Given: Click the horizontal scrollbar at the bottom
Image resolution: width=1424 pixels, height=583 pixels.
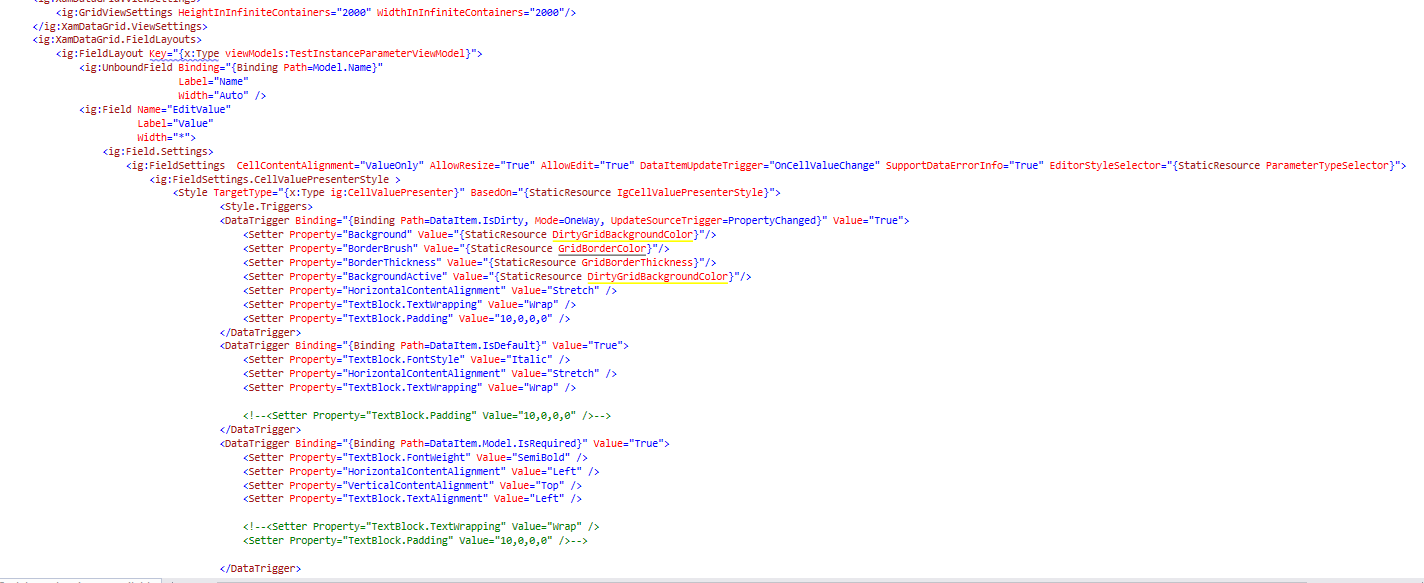Looking at the screenshot, I should pos(700,580).
